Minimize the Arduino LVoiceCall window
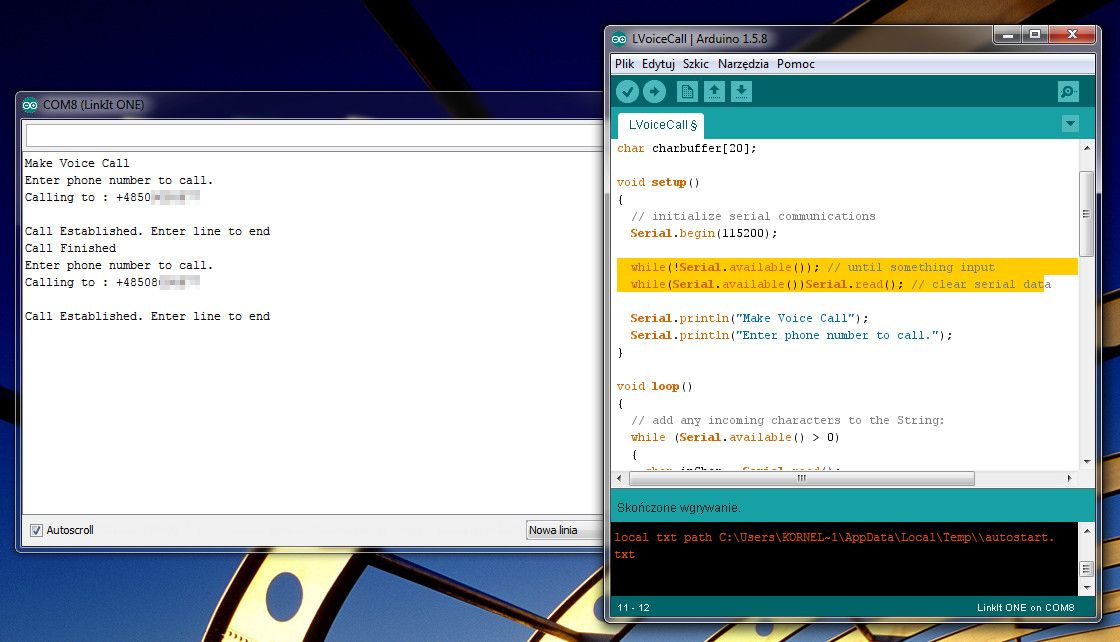 coord(1008,35)
